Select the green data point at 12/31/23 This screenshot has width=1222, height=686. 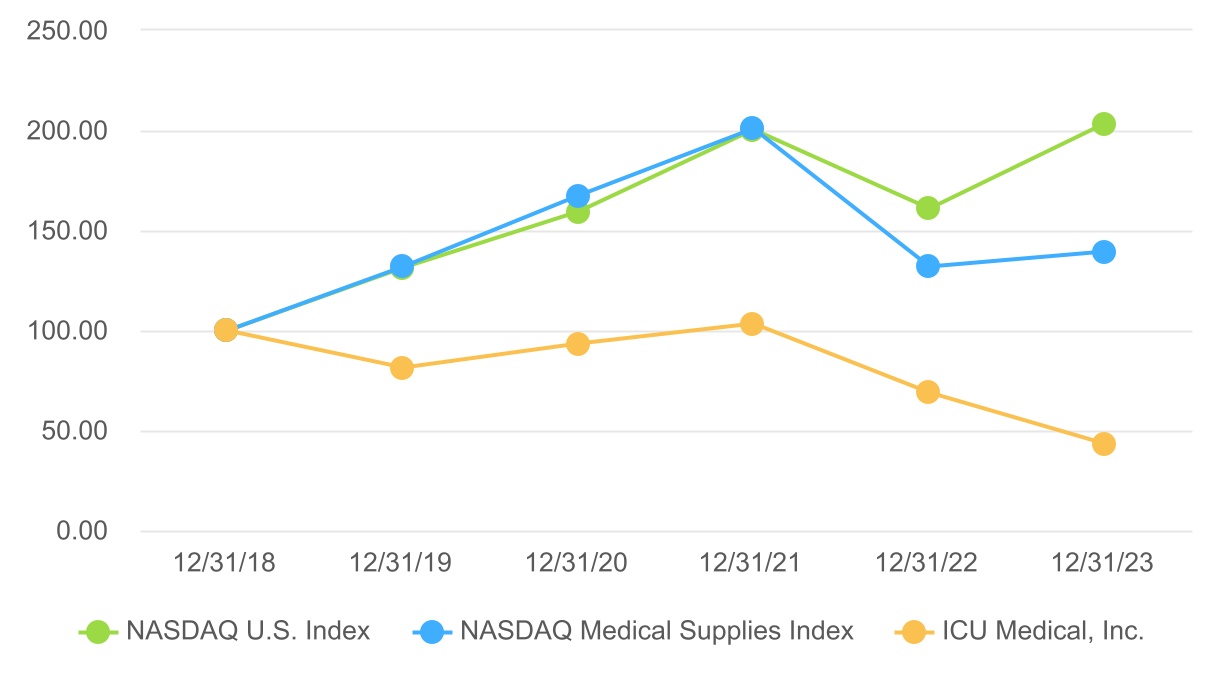1104,124
